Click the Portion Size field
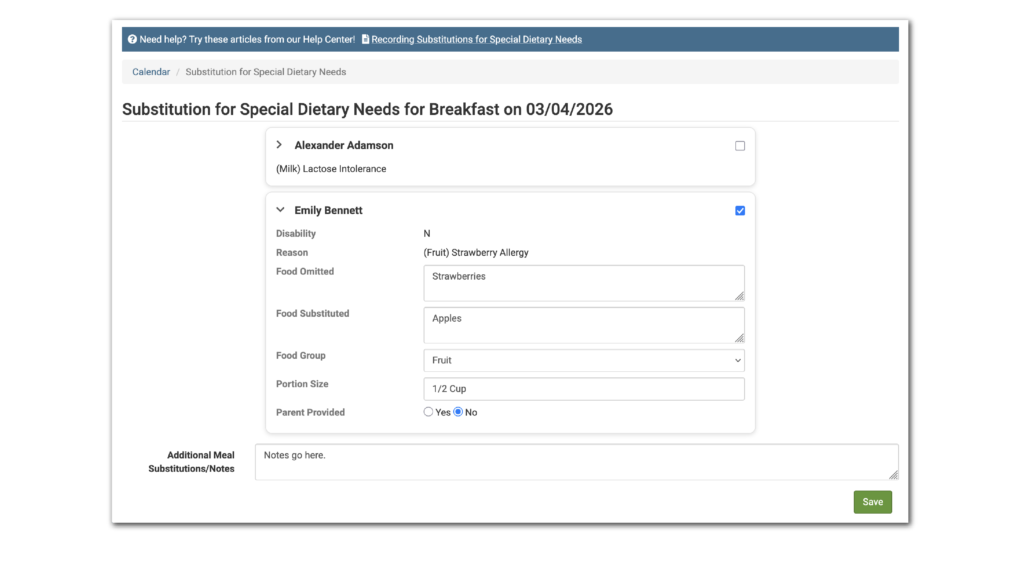This screenshot has height=569, width=1024. click(x=583, y=389)
